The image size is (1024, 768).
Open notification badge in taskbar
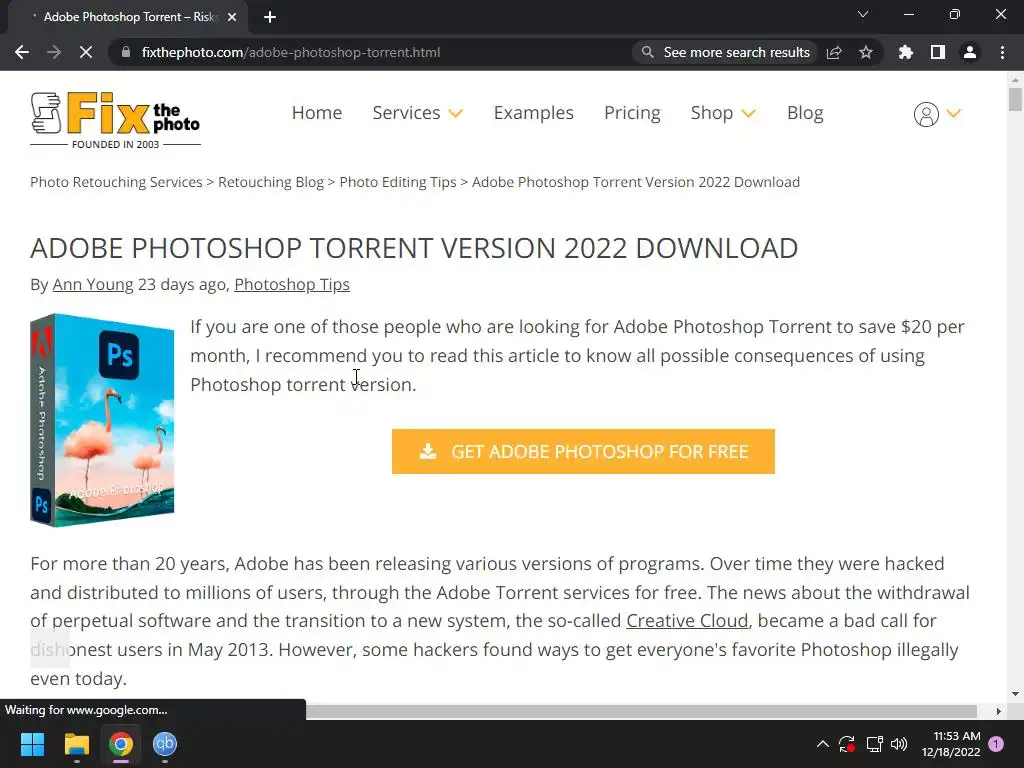click(x=996, y=744)
